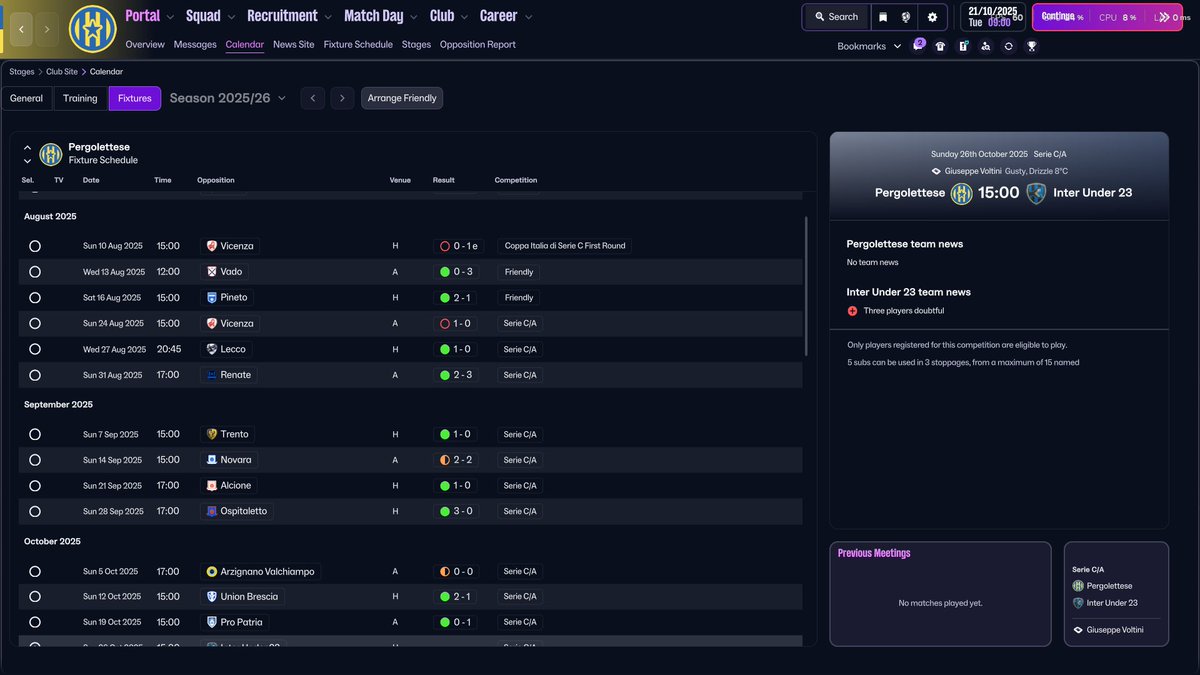Click the Arzignano Valchiampo club crest
The width and height of the screenshot is (1200, 675).
point(212,572)
